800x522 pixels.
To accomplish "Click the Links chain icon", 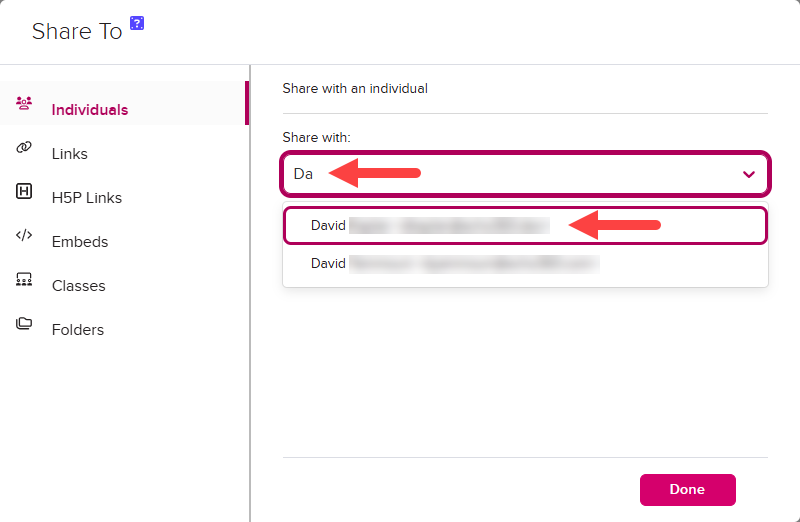I will tap(25, 148).
